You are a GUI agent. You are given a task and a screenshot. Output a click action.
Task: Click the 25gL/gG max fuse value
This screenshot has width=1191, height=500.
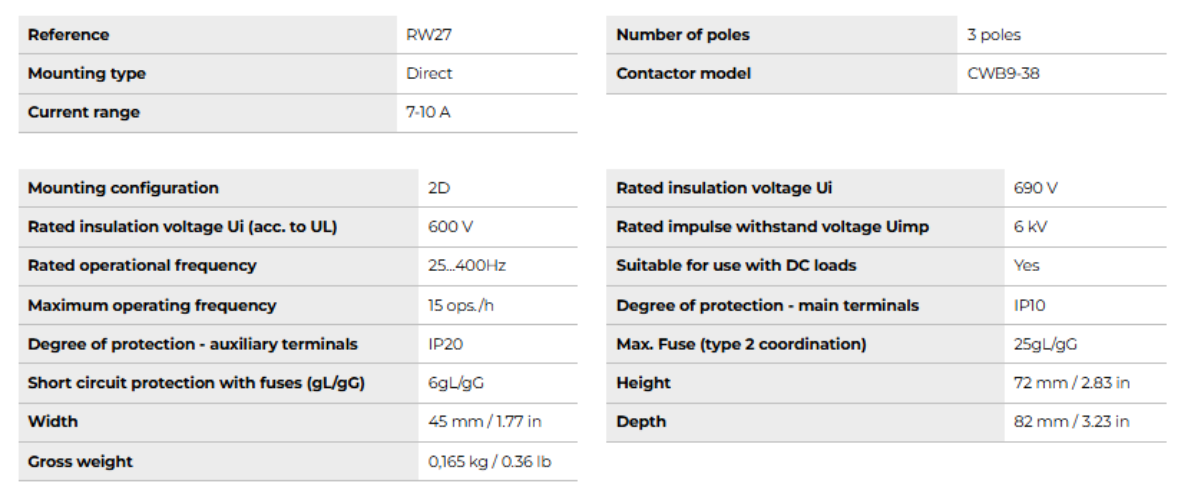point(1045,345)
